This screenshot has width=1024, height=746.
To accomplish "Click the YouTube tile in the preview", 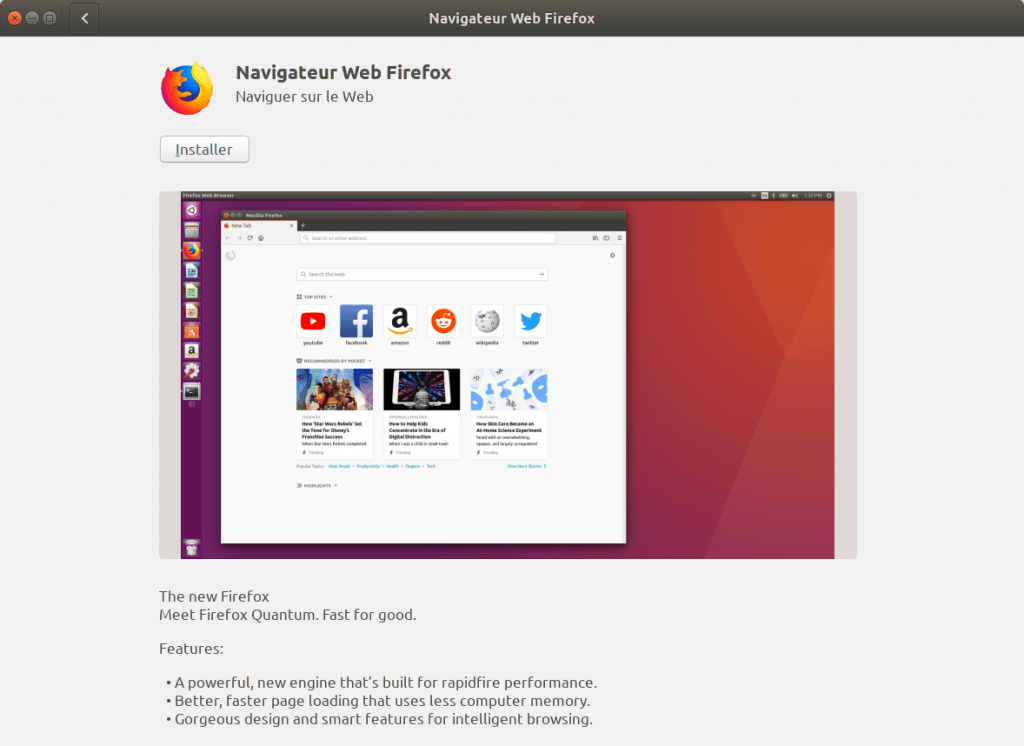I will pyautogui.click(x=313, y=321).
